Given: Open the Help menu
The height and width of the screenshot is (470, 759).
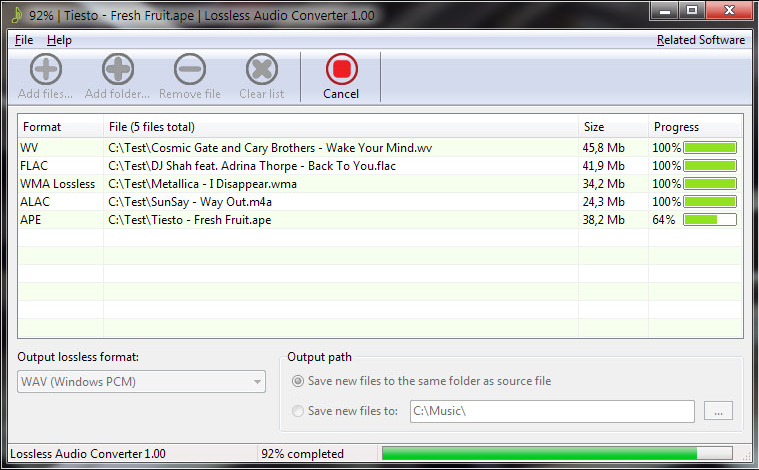Looking at the screenshot, I should coord(59,40).
